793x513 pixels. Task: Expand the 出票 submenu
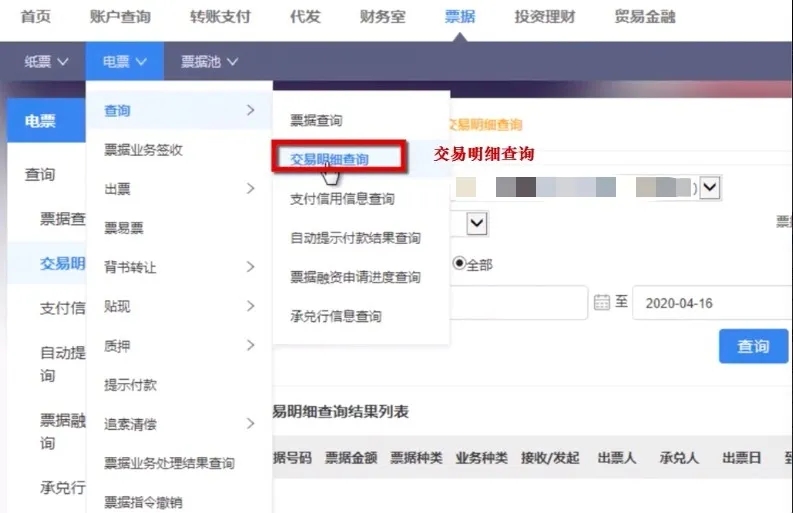pos(179,189)
